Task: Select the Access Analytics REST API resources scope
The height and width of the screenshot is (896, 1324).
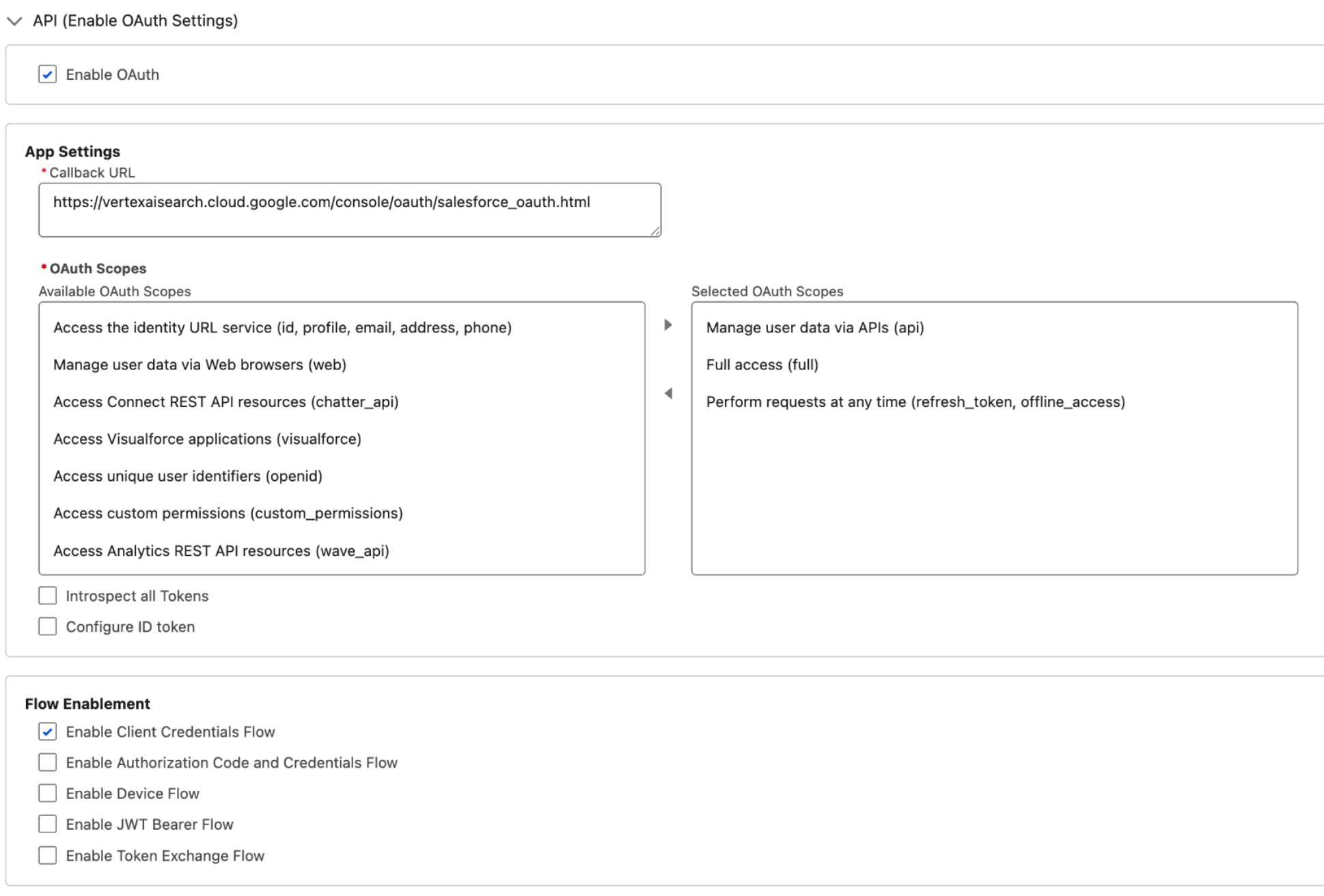Action: 221,550
